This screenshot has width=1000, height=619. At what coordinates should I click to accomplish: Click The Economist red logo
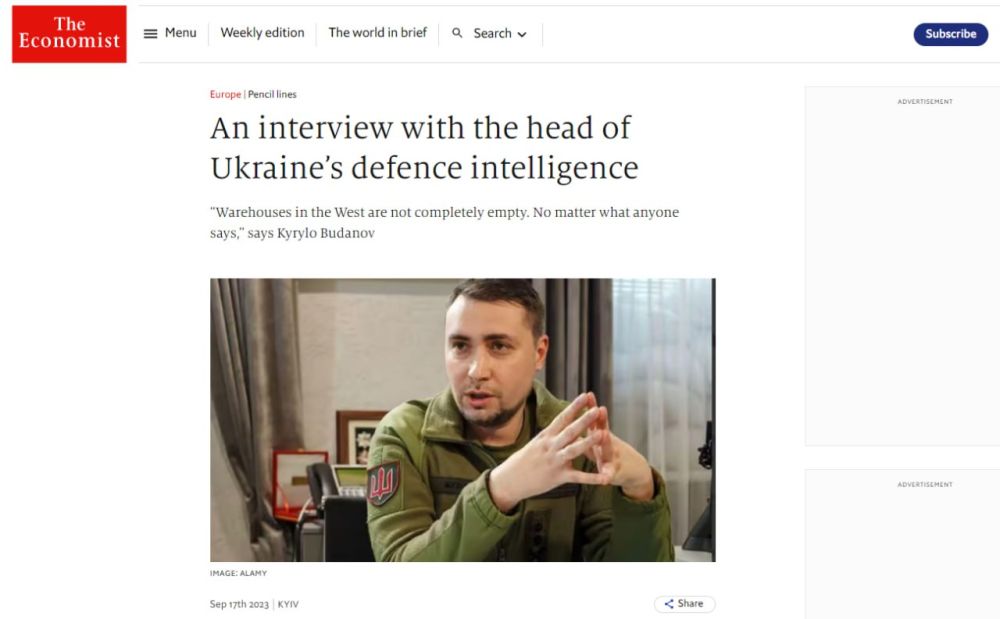[69, 34]
